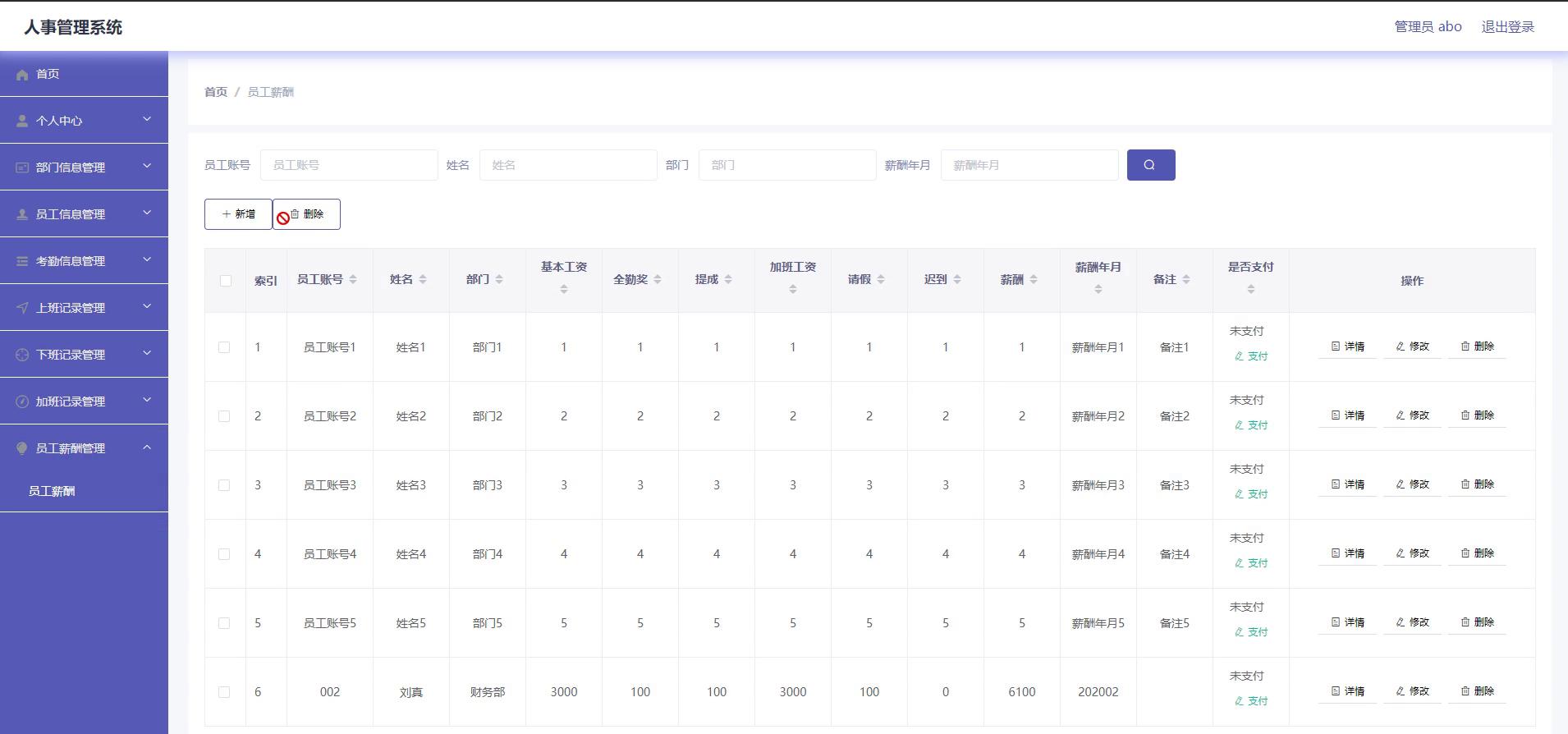Click the 新增 add button
Screen dimensions: 1568x734
(238, 214)
